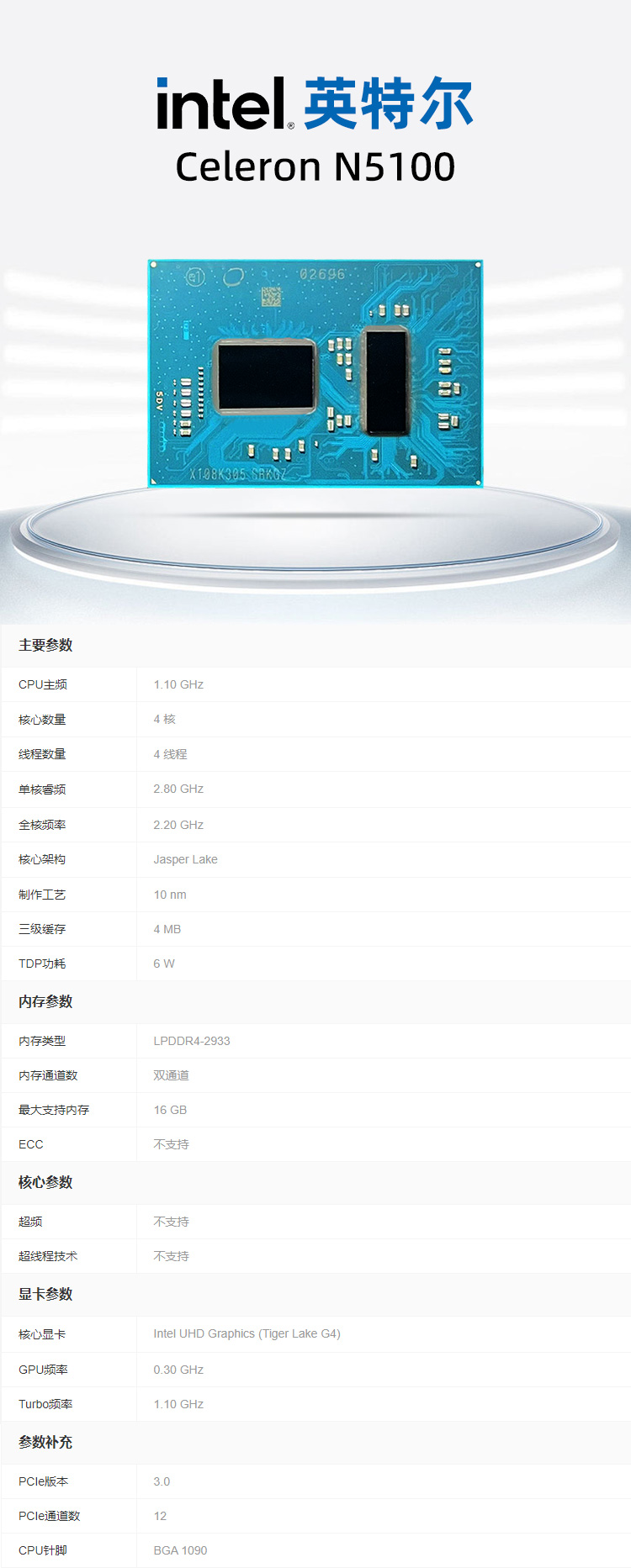Click the 线程数量 label
Screen dimensions: 631x1568
tap(42, 754)
